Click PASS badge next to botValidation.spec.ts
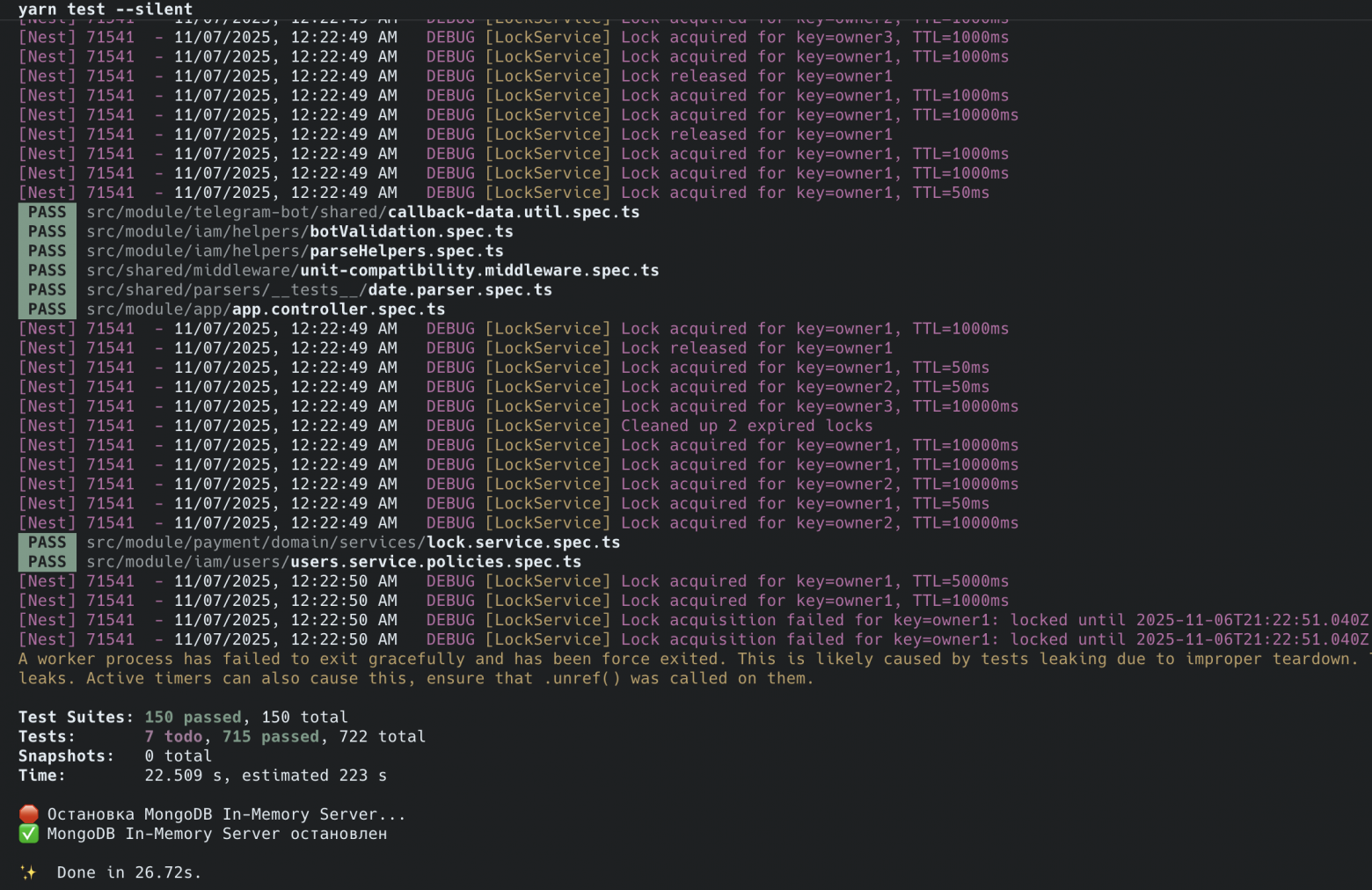This screenshot has width=1372, height=890. point(47,231)
